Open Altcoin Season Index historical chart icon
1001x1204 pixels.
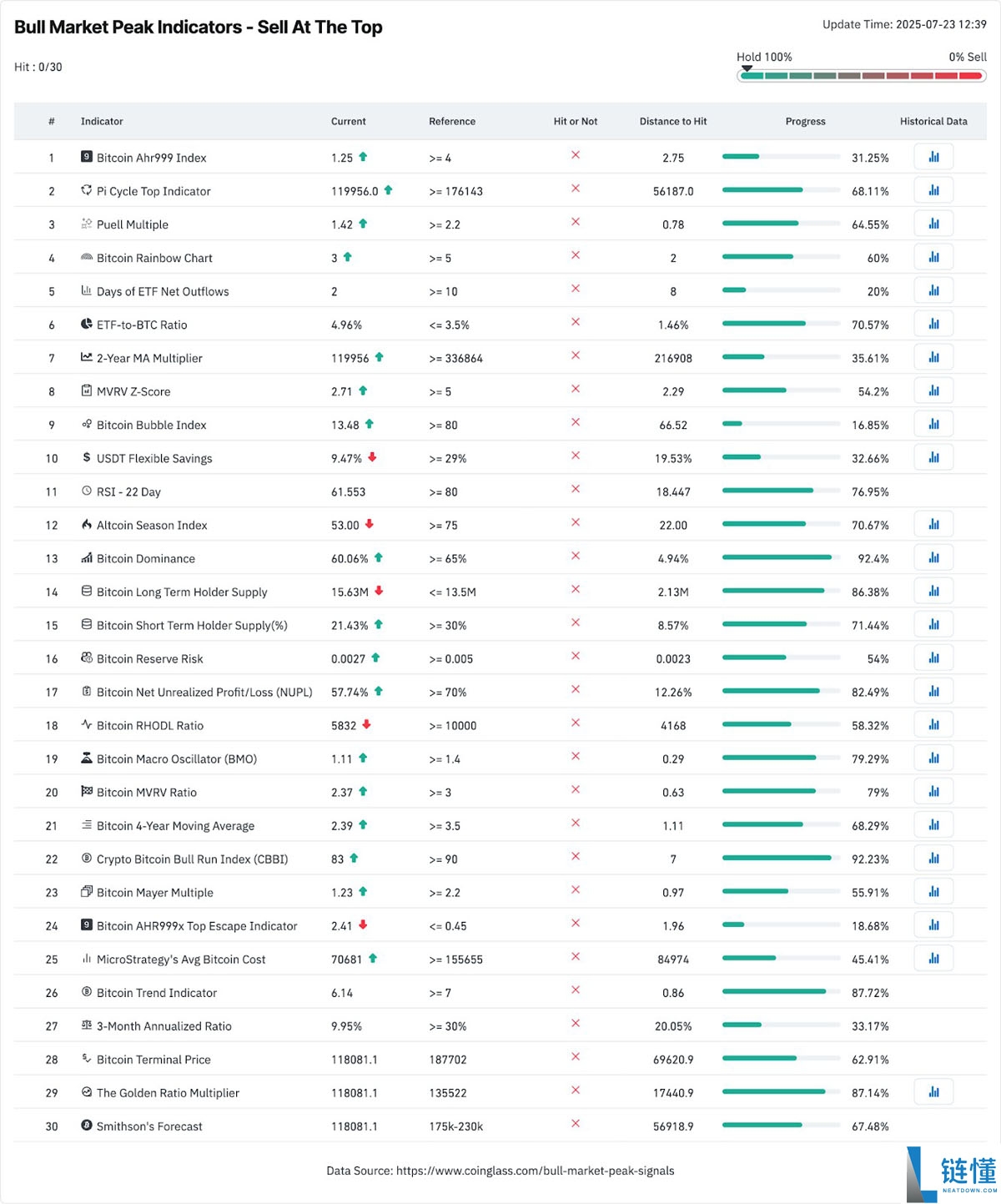point(933,524)
